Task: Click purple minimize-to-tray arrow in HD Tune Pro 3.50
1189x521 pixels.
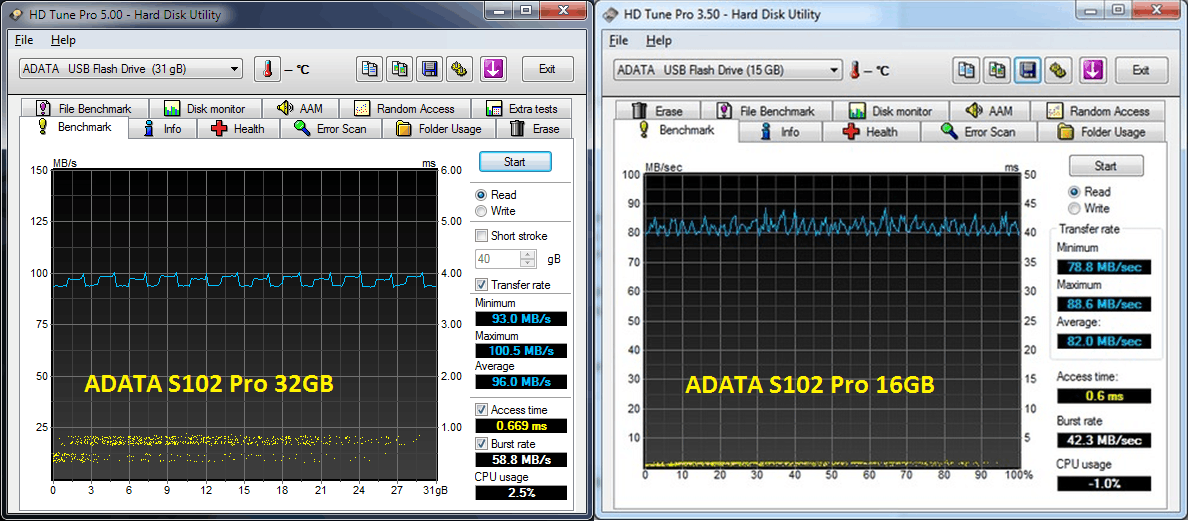Action: [1092, 70]
